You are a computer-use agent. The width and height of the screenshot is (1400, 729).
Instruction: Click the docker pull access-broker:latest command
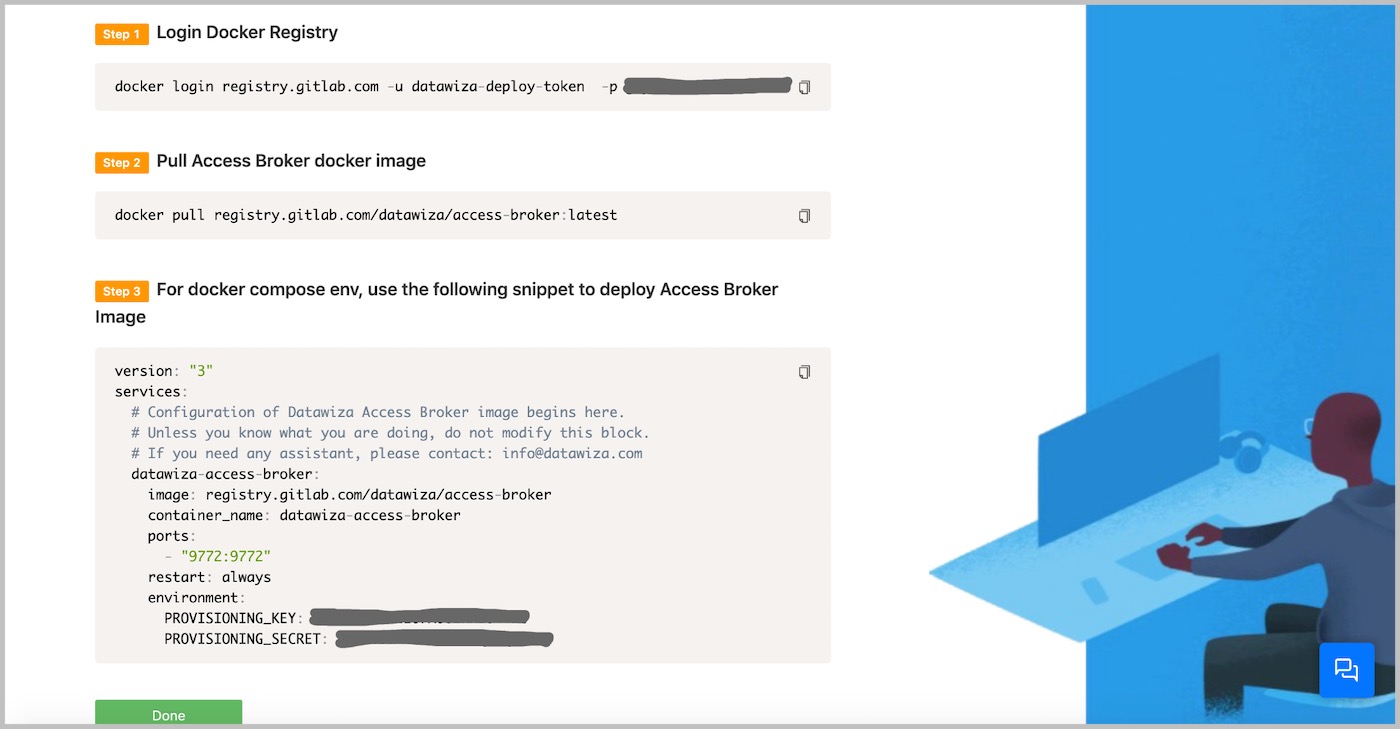point(366,215)
